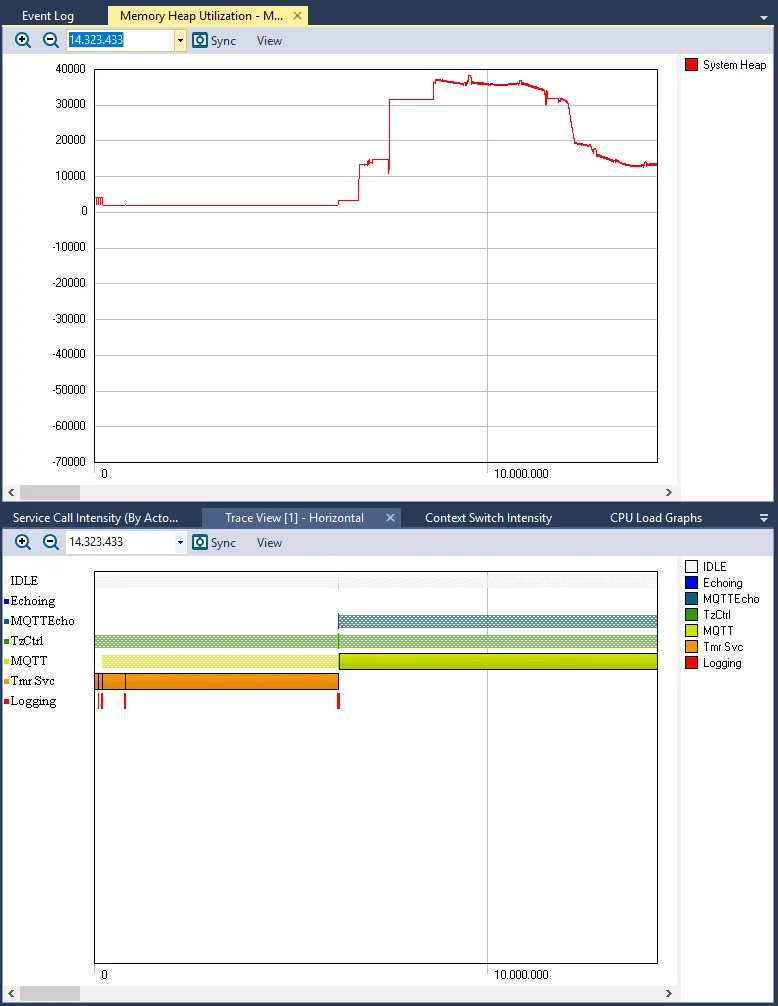Switch to the Event Log tab
The image size is (778, 1006).
click(48, 16)
